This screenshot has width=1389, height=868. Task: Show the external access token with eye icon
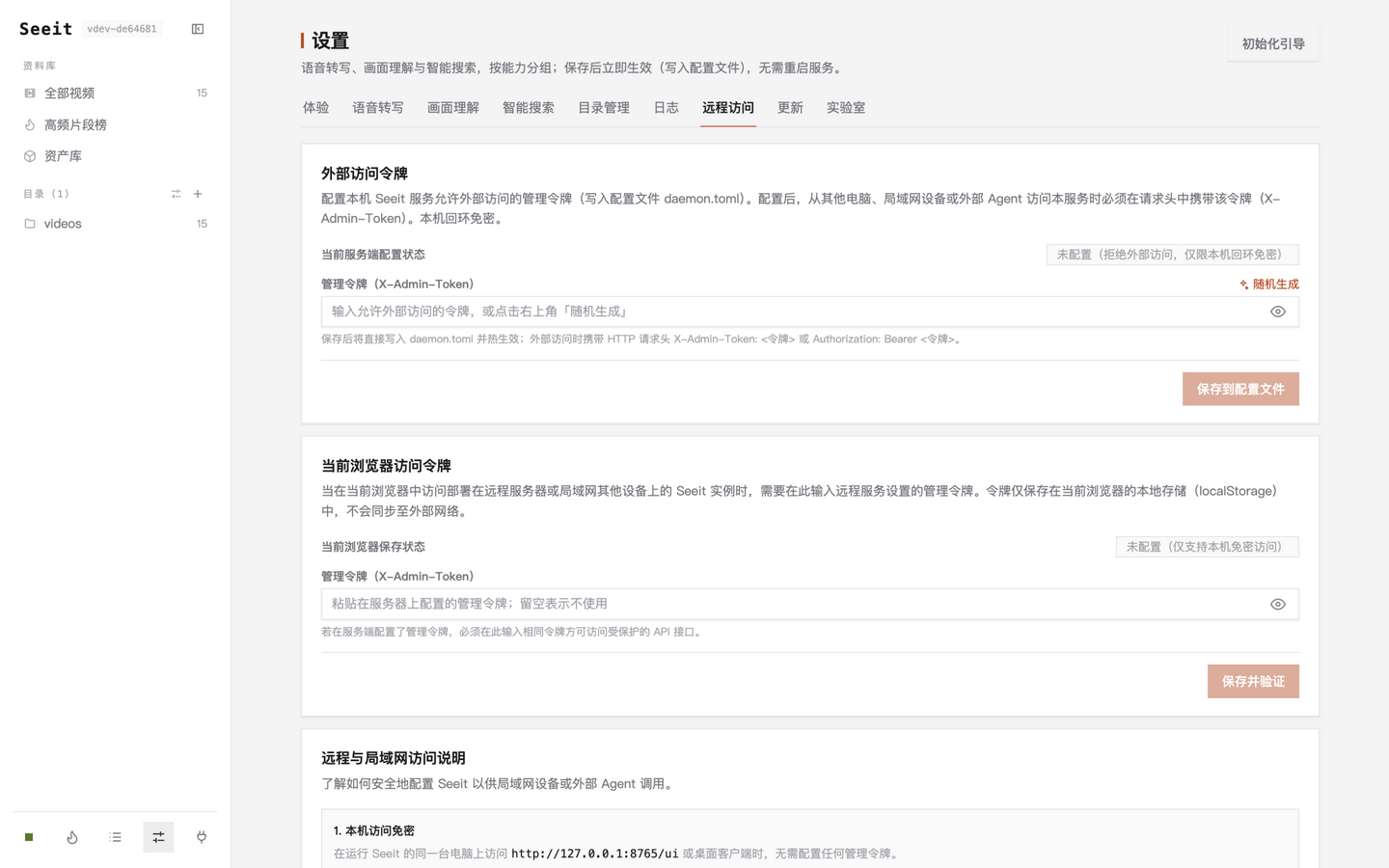(1278, 312)
